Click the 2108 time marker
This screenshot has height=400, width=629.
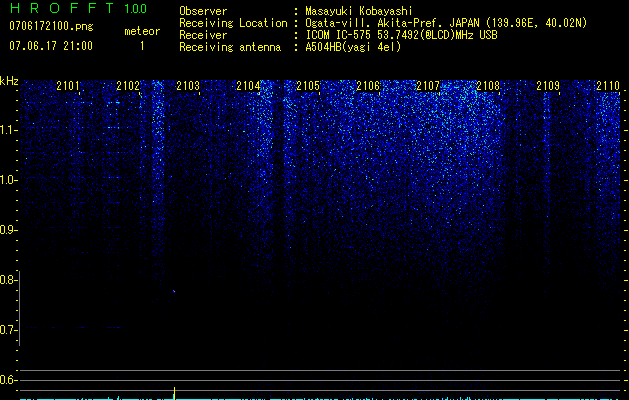tap(488, 86)
